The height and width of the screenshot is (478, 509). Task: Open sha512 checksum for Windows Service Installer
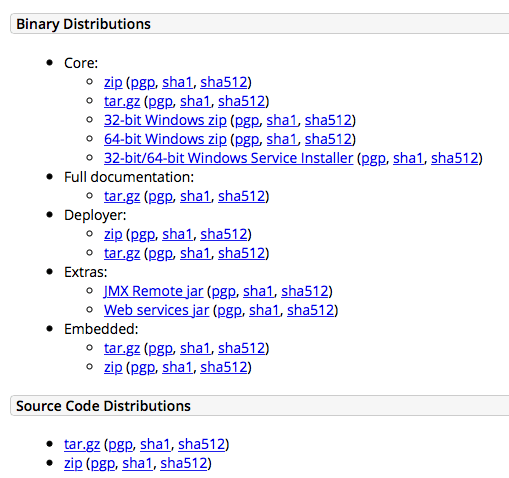coord(455,158)
